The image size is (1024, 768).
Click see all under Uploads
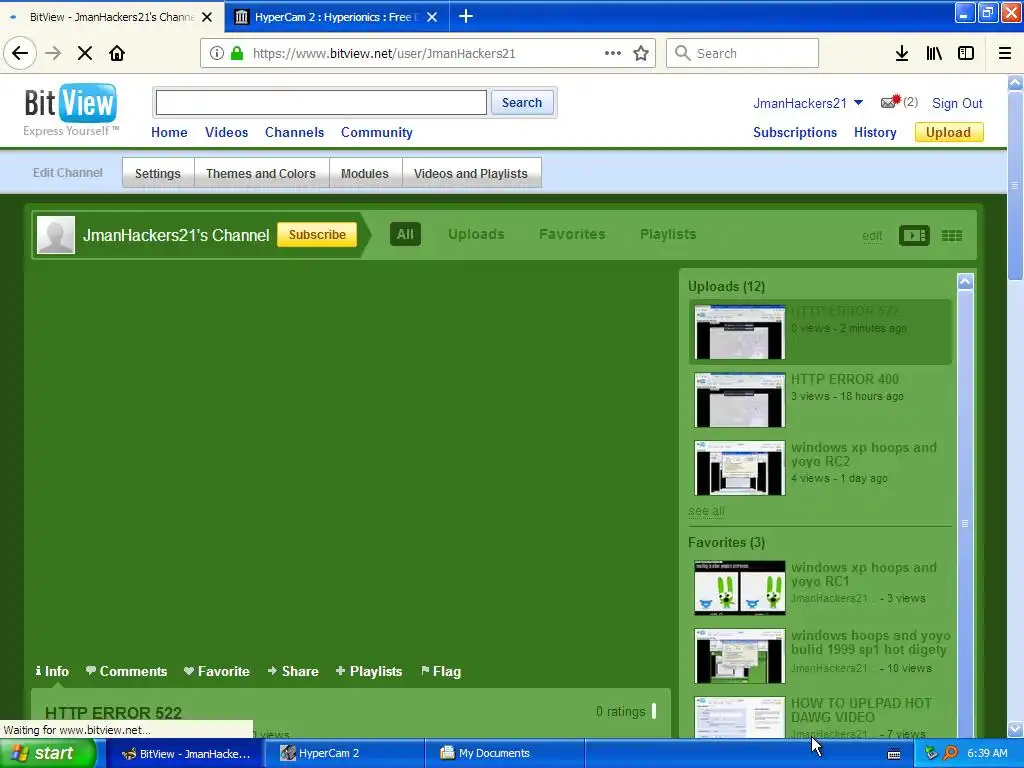(x=706, y=511)
